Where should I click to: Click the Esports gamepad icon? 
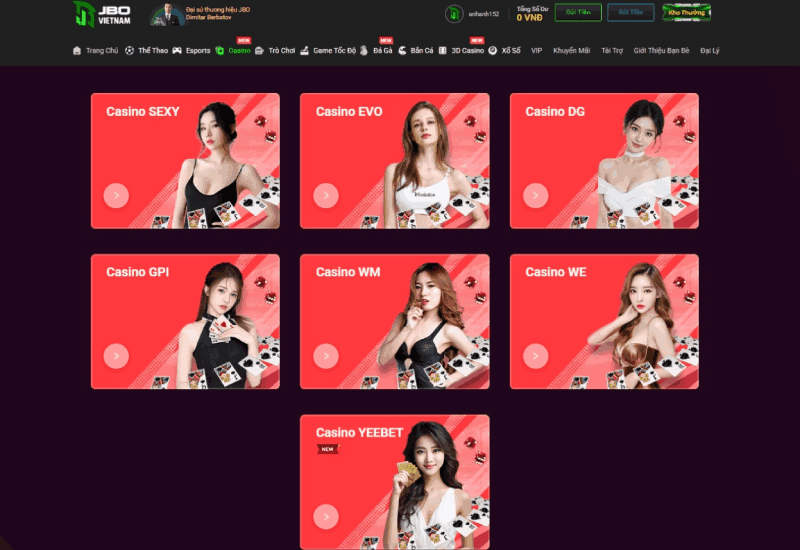(177, 50)
